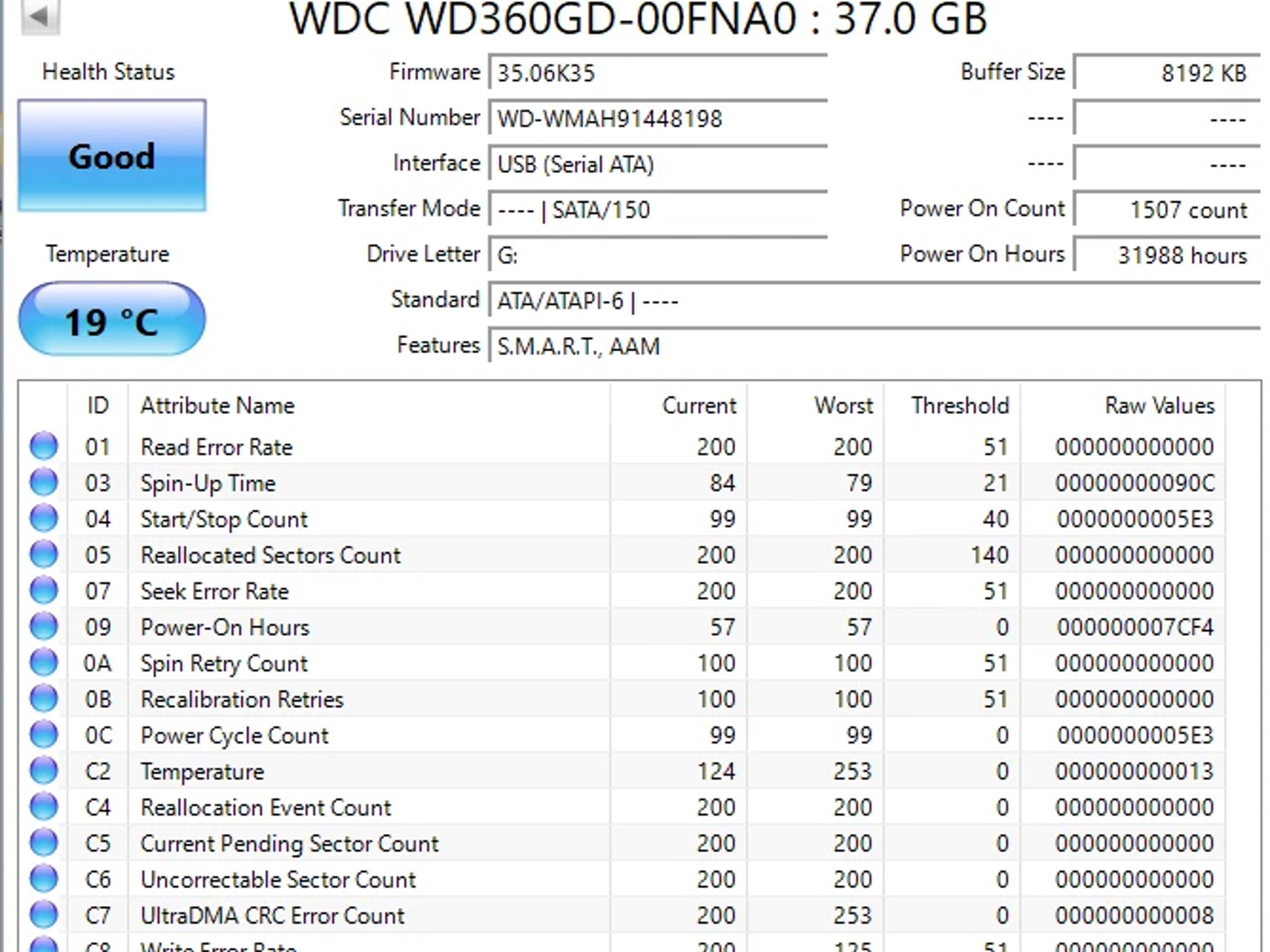Viewport: 1270px width, 952px height.
Task: Click raw value 000000000013 of Temperature
Action: (1135, 771)
